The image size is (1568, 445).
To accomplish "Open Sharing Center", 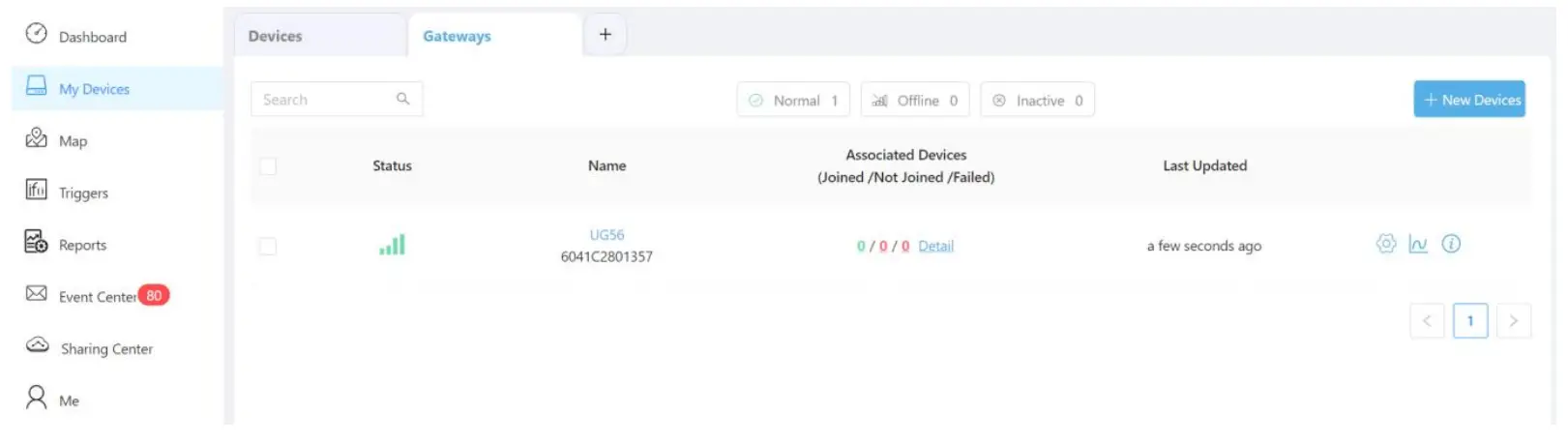I will [106, 349].
